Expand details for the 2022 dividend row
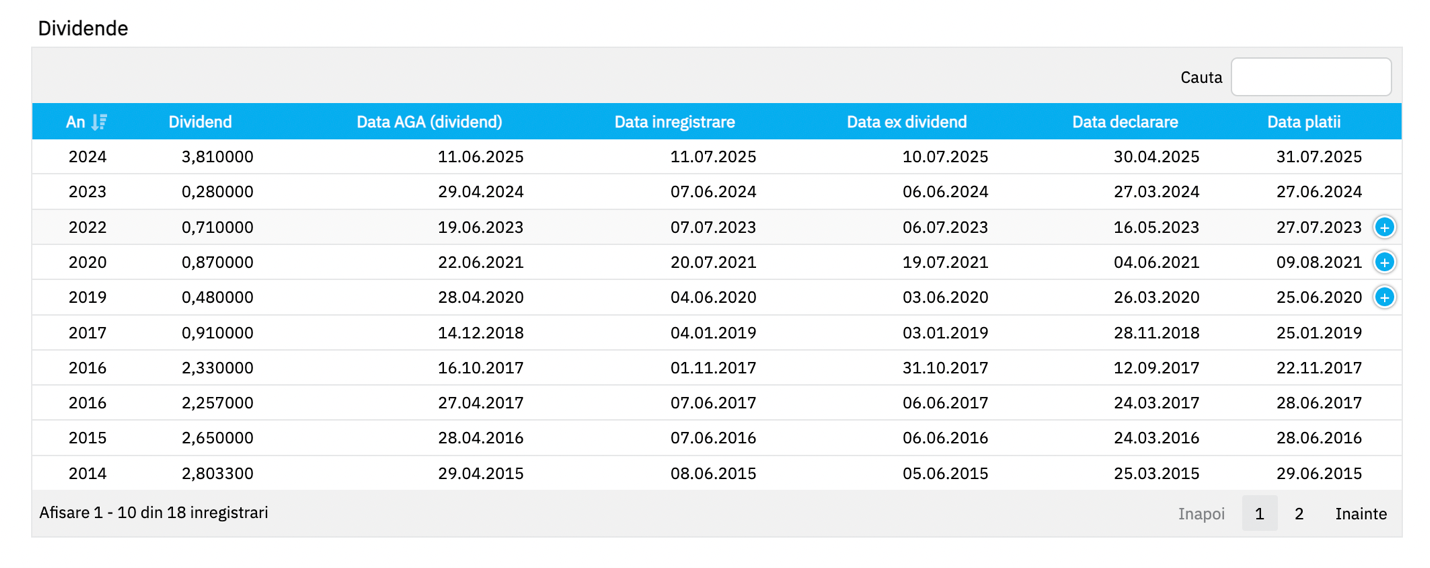Screen dimensions: 1430x568 1384,227
